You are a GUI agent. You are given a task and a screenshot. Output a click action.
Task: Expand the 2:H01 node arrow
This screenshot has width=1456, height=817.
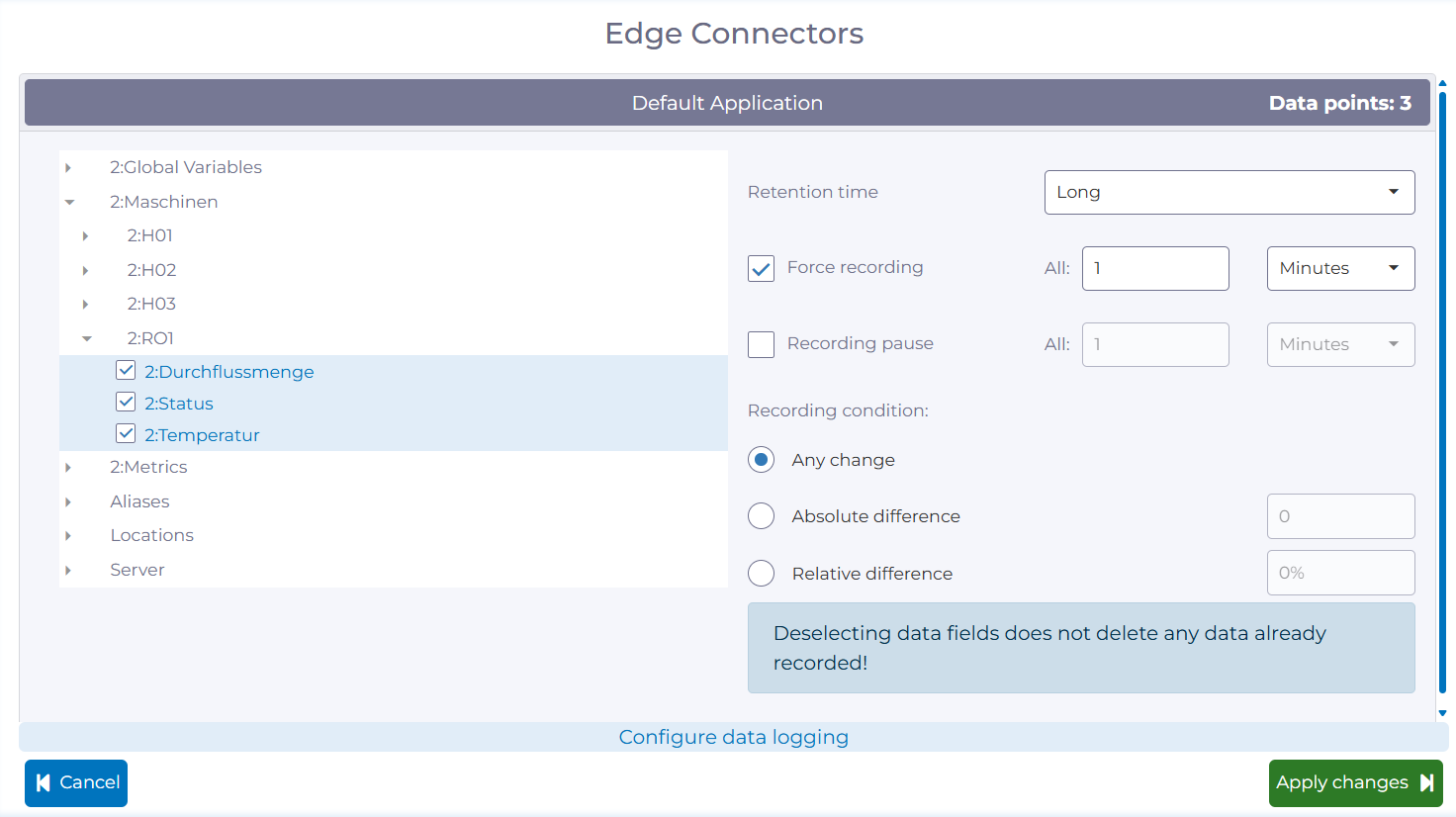tap(85, 236)
